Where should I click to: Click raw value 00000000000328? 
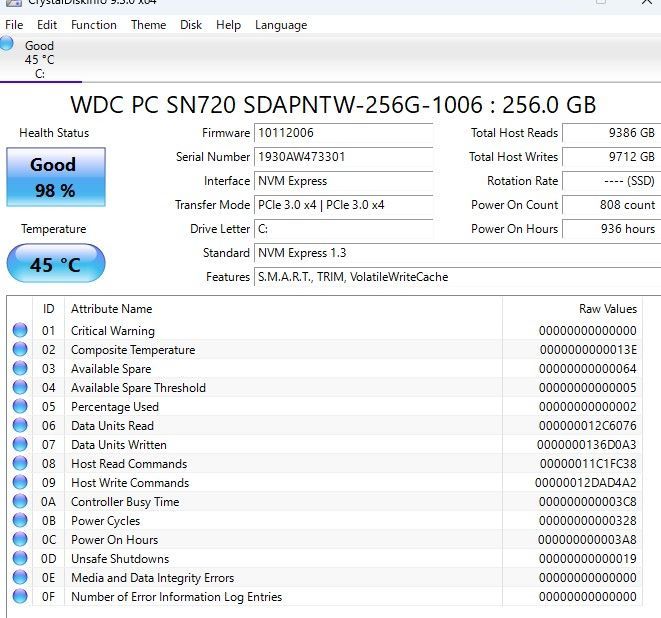(588, 521)
